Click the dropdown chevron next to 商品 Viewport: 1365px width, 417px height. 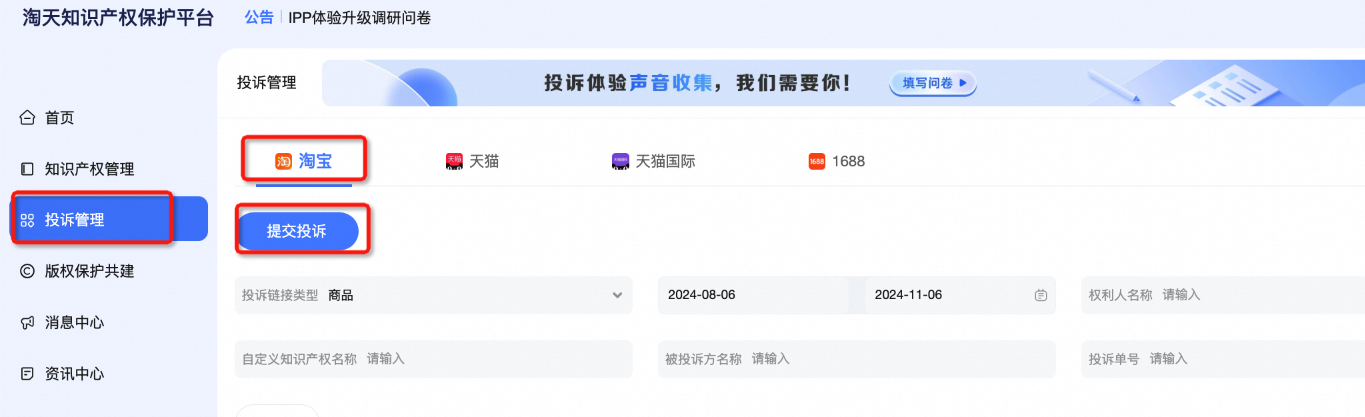click(617, 295)
